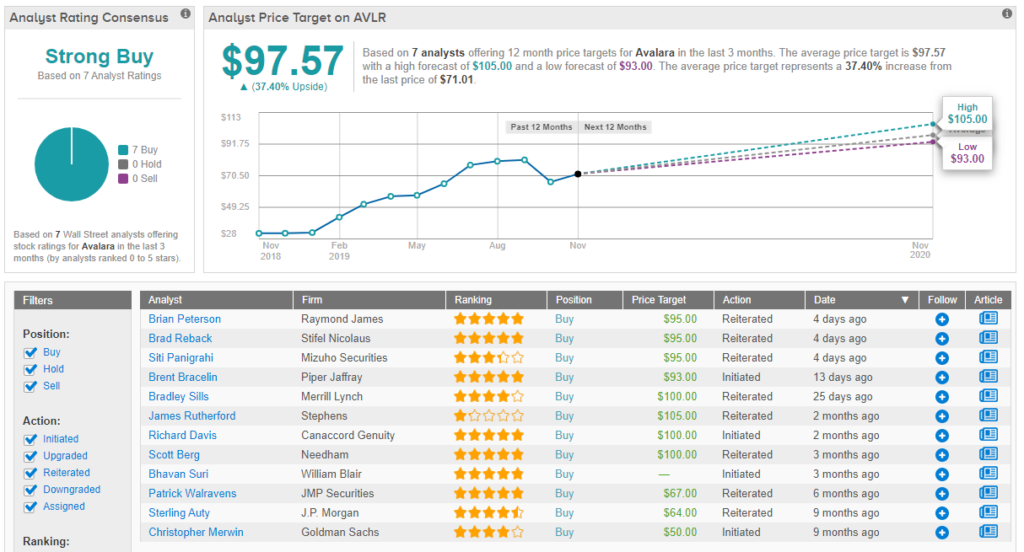Open article icon in Goldman Sachs row

[988, 531]
